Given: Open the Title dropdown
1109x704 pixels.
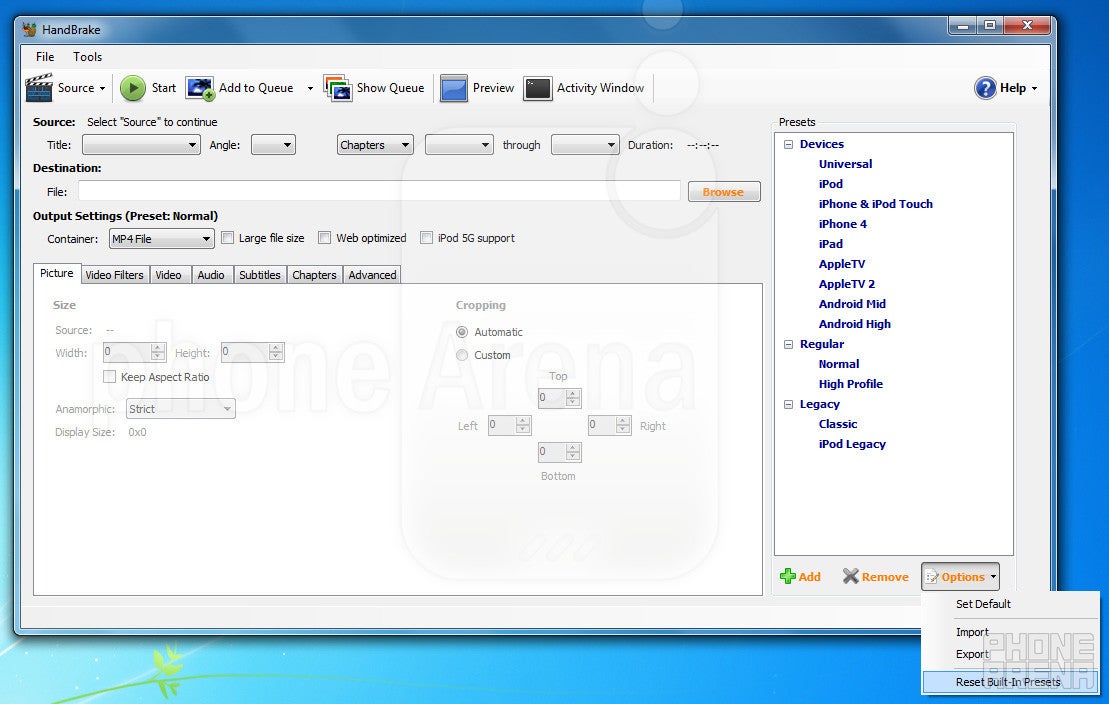Looking at the screenshot, I should (x=141, y=145).
